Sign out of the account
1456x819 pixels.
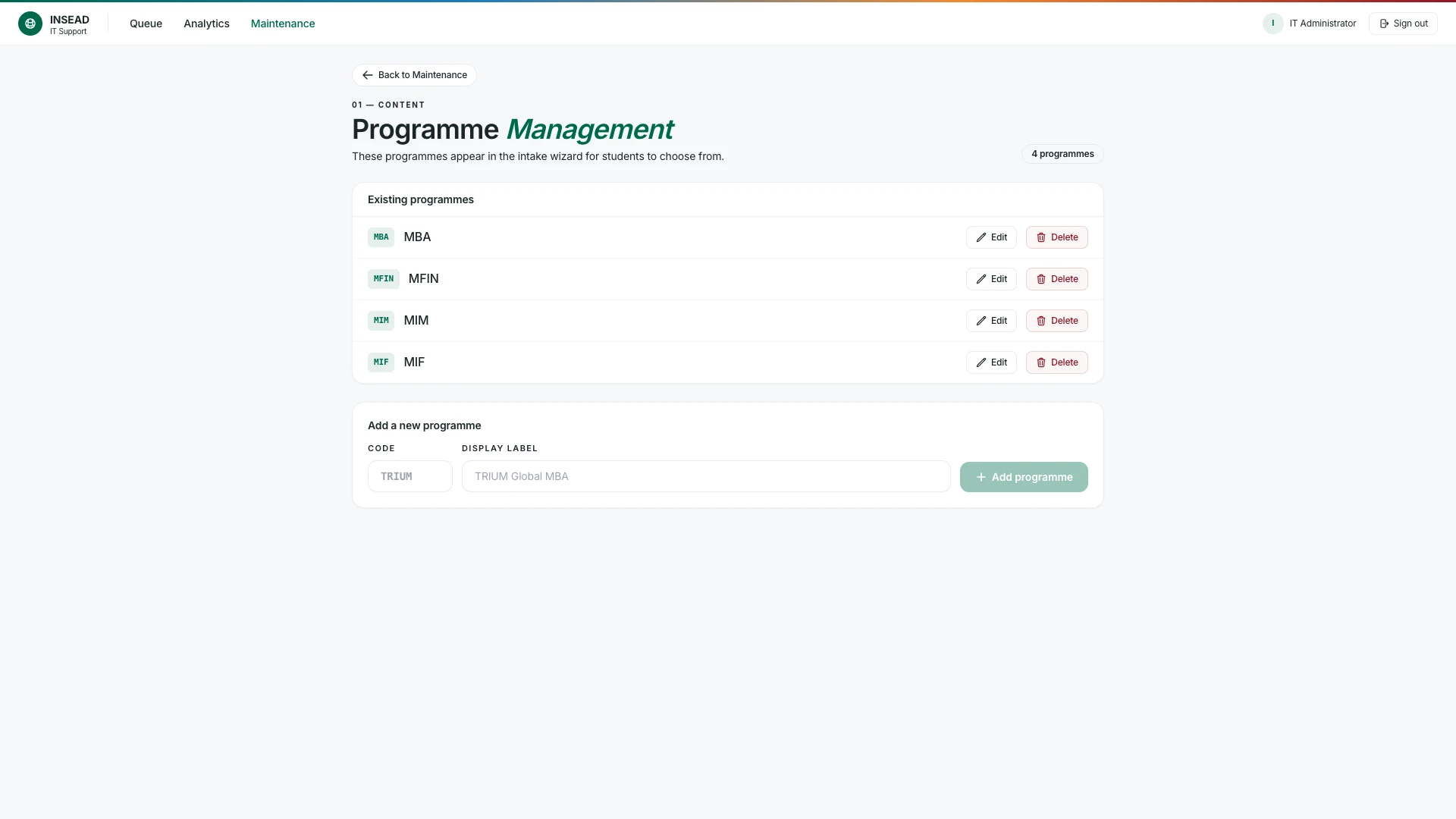[1403, 24]
